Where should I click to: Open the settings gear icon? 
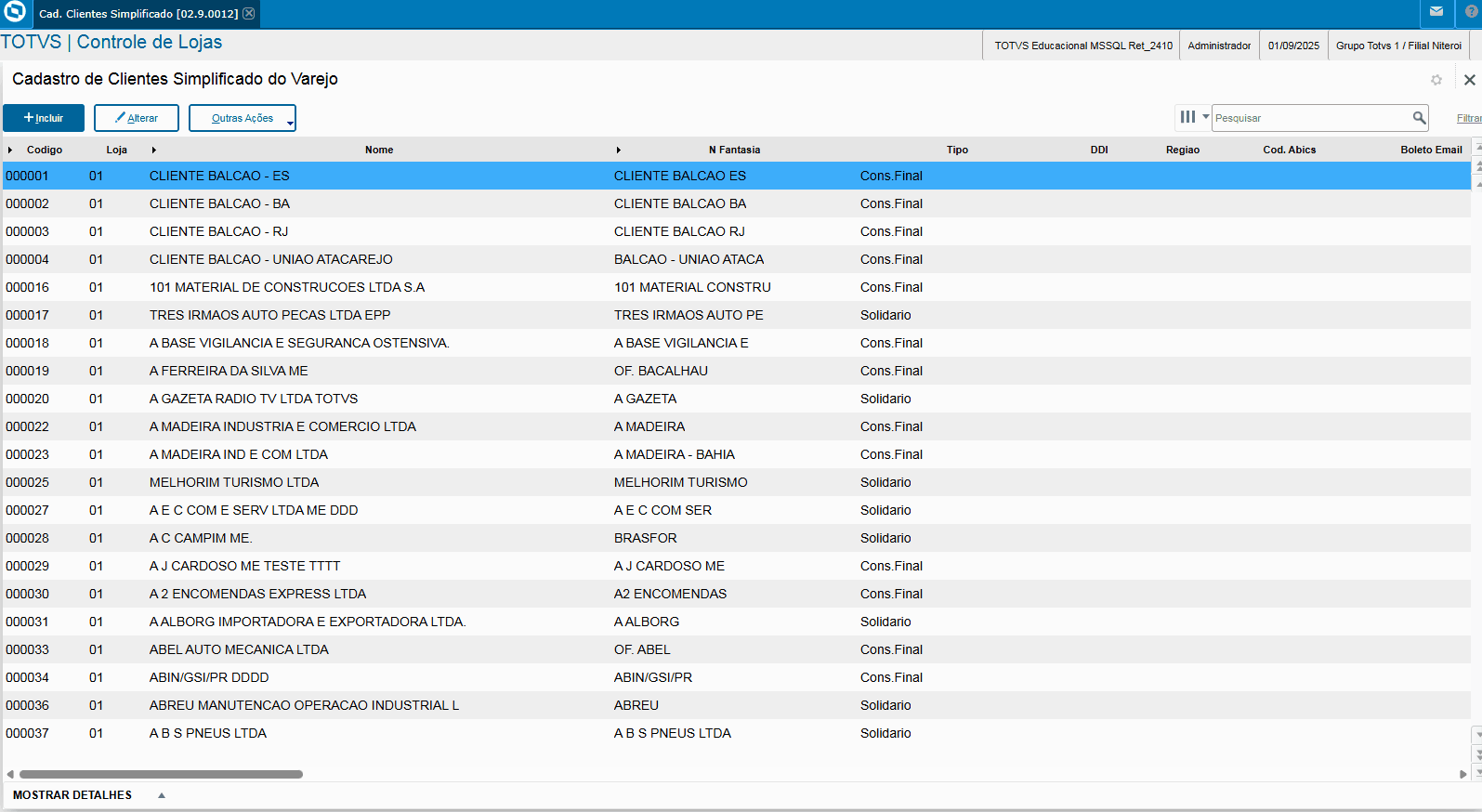1436,80
